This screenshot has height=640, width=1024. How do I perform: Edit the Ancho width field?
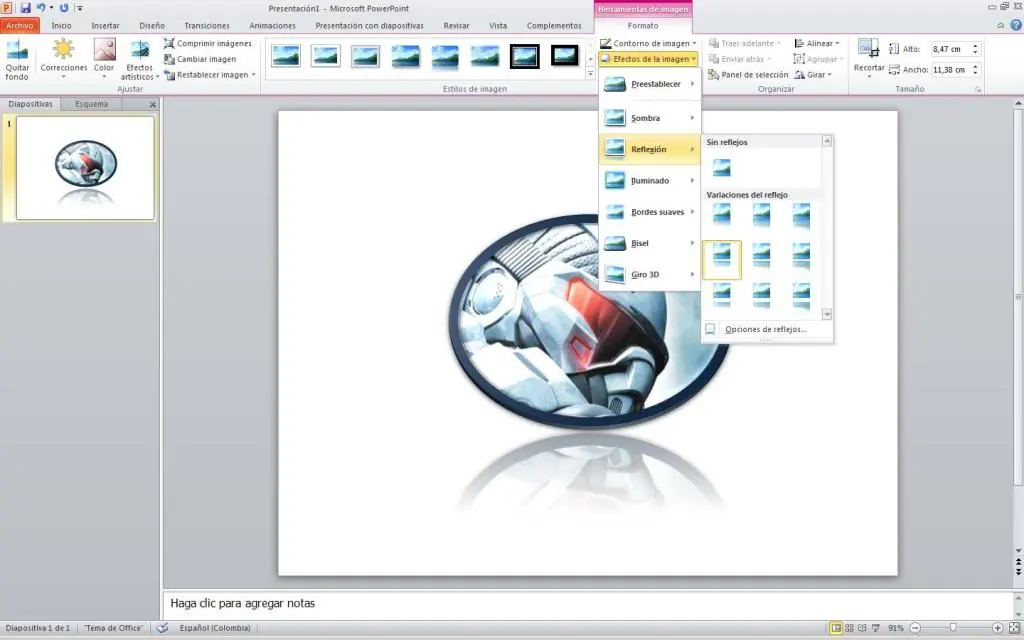[x=952, y=70]
